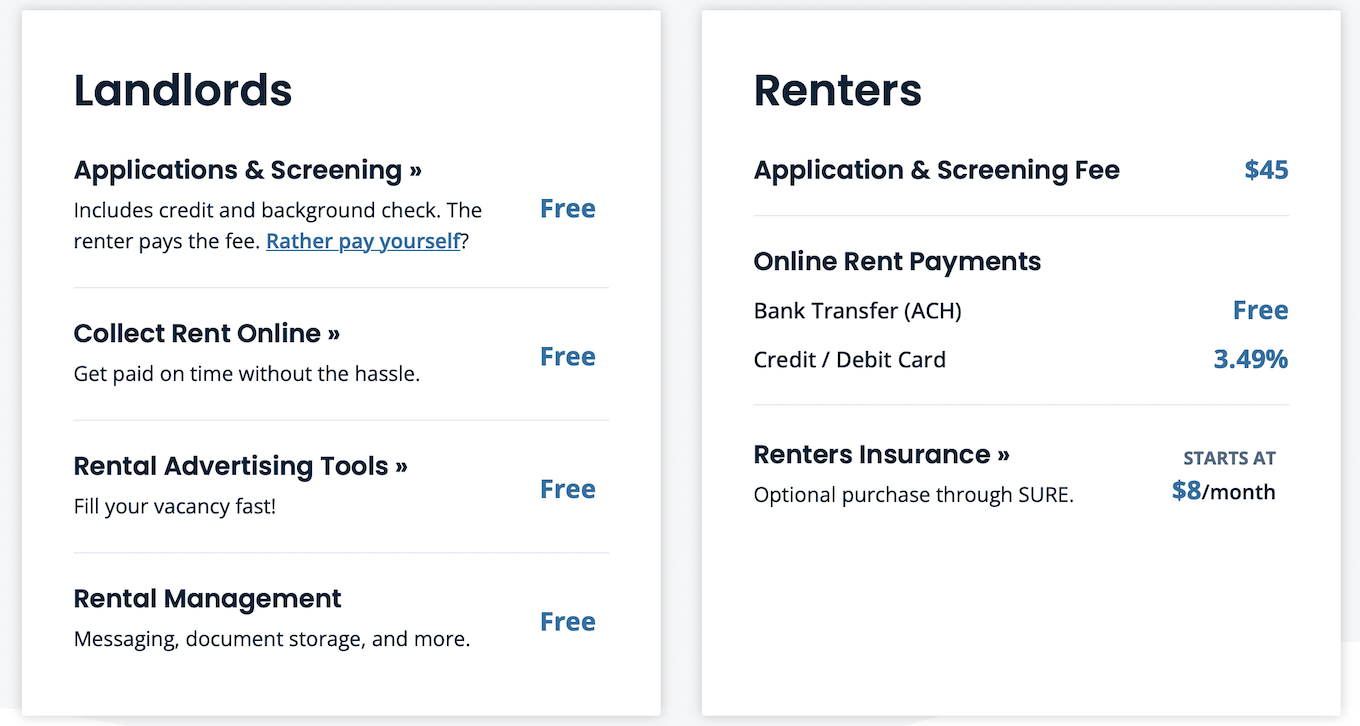Select the Renters card heading
Screen dimensions: 1360x726
tap(838, 90)
